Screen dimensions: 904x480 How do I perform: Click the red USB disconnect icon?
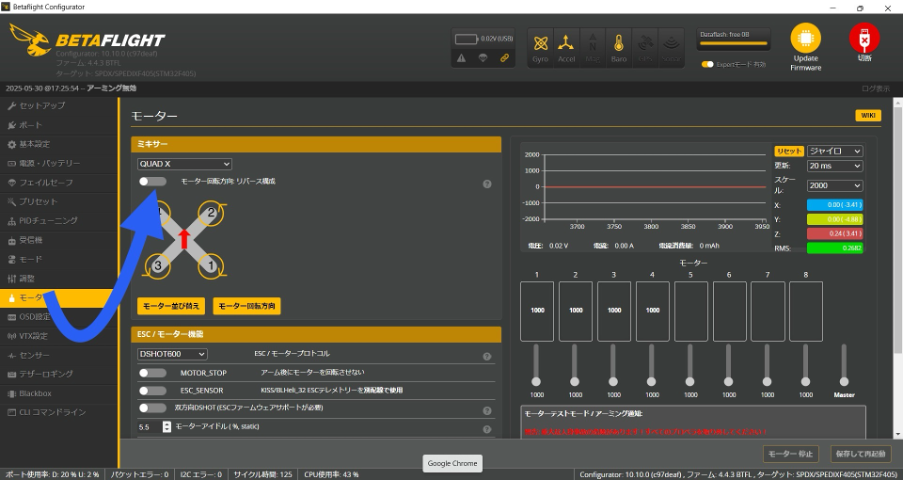click(863, 40)
